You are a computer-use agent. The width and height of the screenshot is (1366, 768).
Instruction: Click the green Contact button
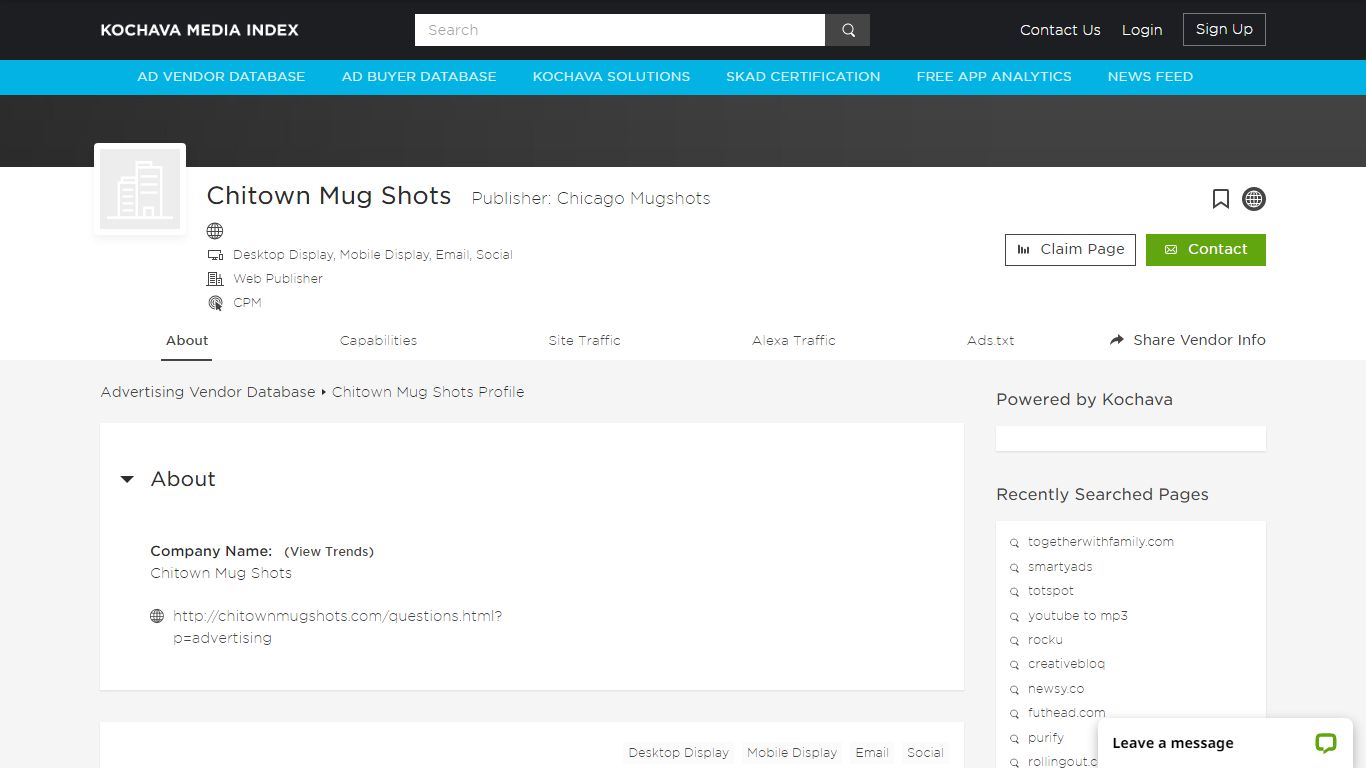coord(1205,250)
